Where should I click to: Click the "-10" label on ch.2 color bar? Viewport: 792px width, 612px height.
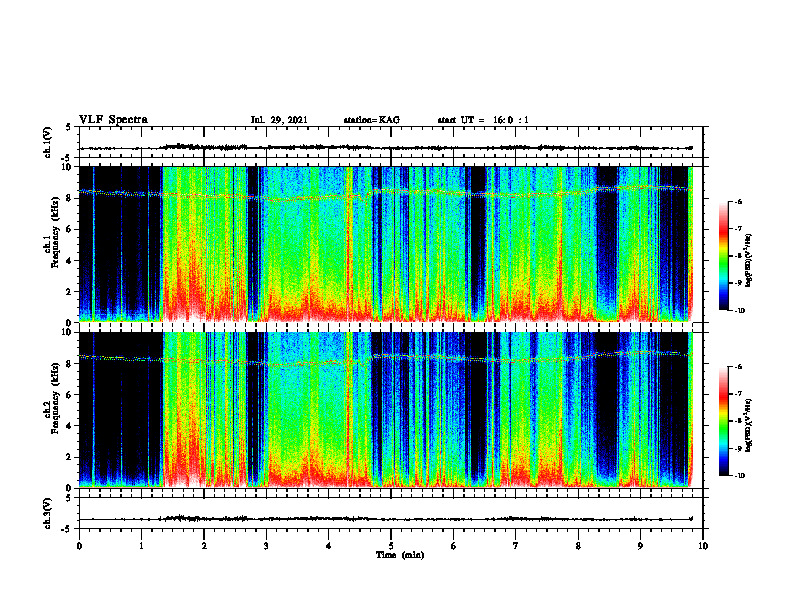pyautogui.click(x=739, y=476)
